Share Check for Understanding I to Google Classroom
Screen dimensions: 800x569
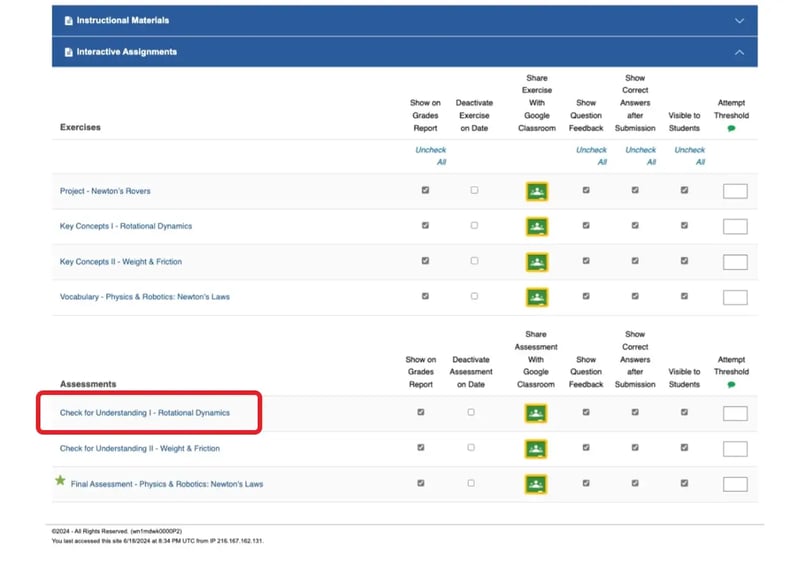pyautogui.click(x=536, y=413)
